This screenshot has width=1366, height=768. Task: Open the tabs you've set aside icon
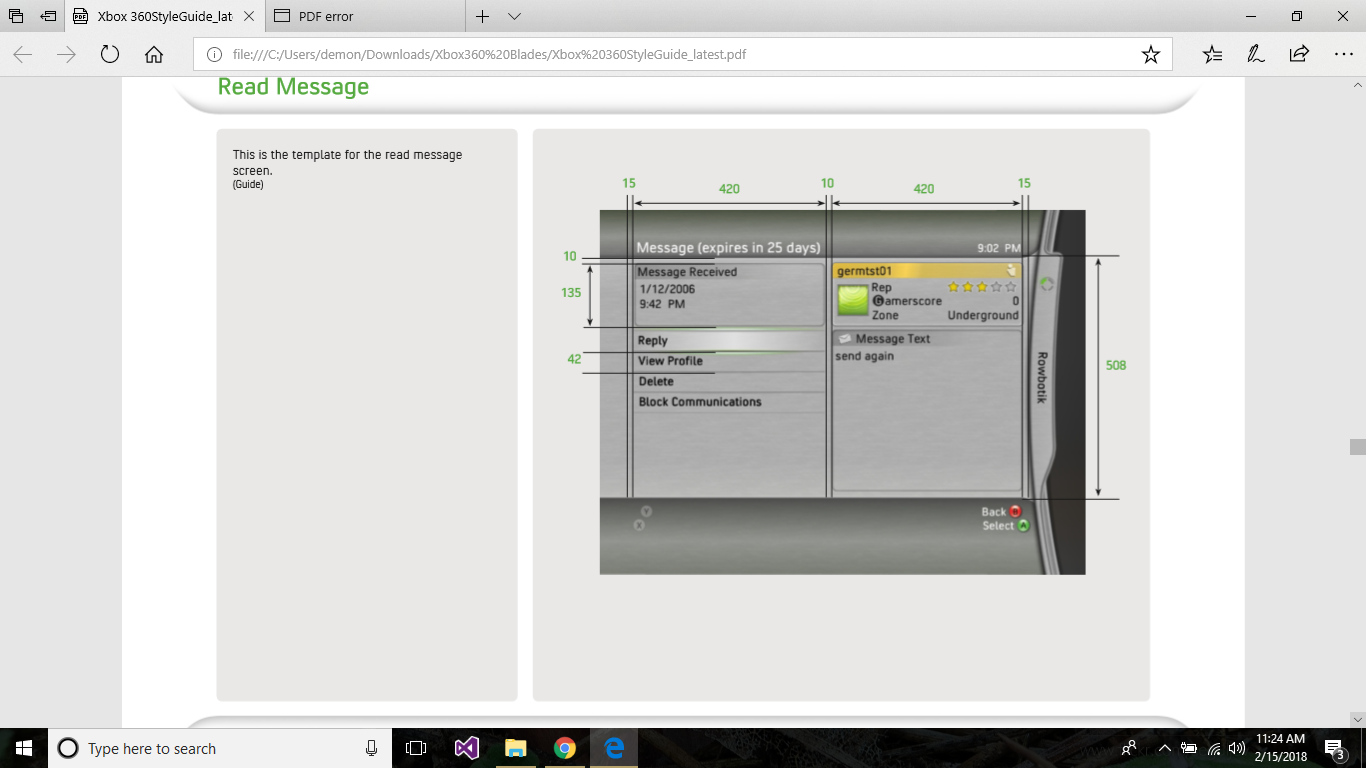coord(16,16)
